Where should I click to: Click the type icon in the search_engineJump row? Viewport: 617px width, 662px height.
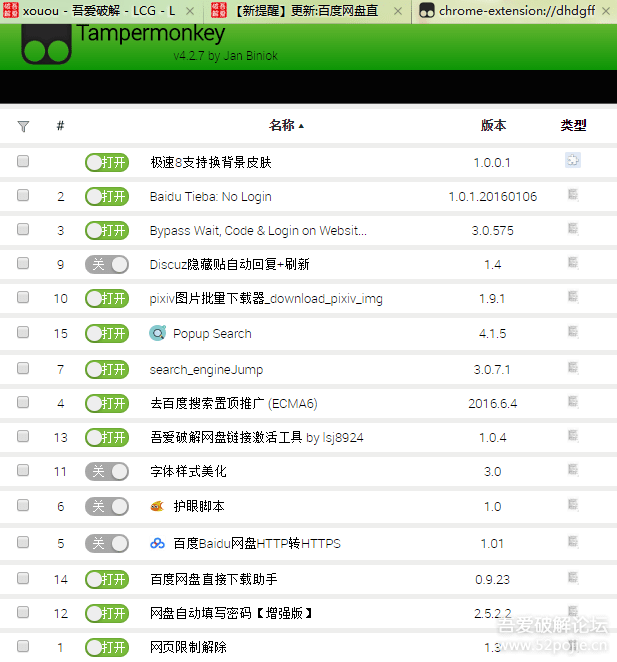pos(573,368)
